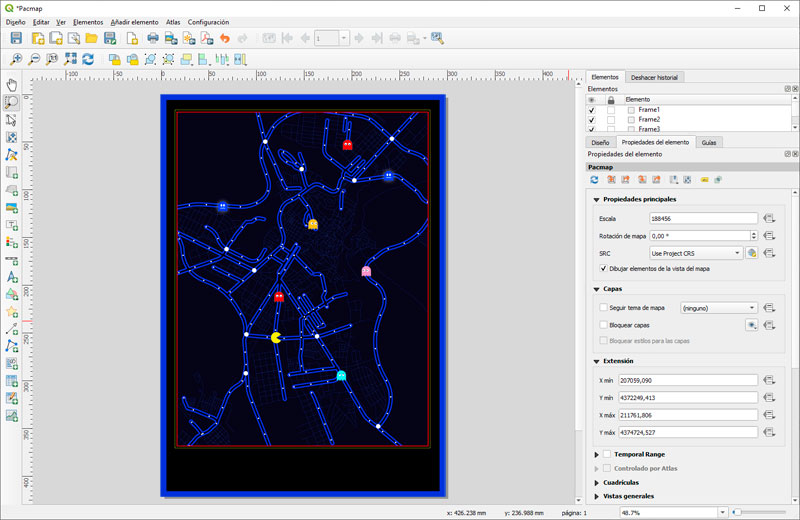Switch to the Deshacer historial tab
The width and height of the screenshot is (800, 520).
click(654, 78)
